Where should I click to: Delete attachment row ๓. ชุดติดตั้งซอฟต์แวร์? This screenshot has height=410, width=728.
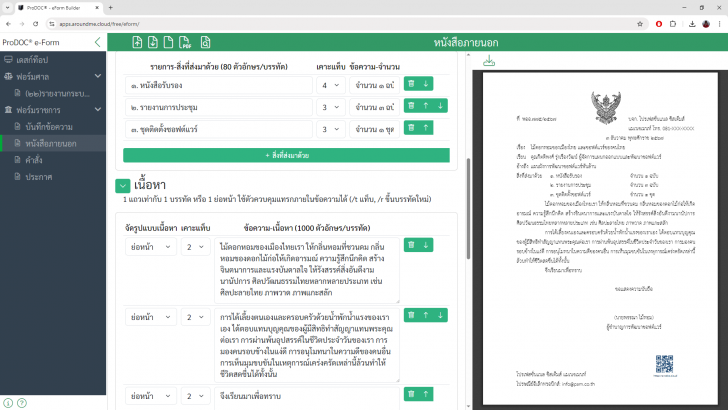pos(411,128)
